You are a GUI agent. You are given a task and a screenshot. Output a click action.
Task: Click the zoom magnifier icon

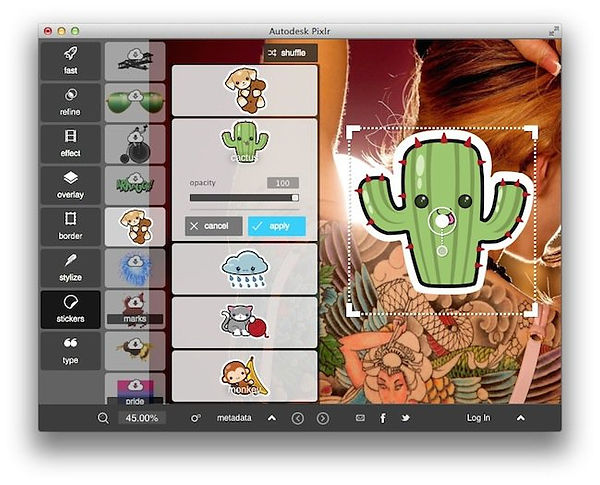(x=103, y=418)
